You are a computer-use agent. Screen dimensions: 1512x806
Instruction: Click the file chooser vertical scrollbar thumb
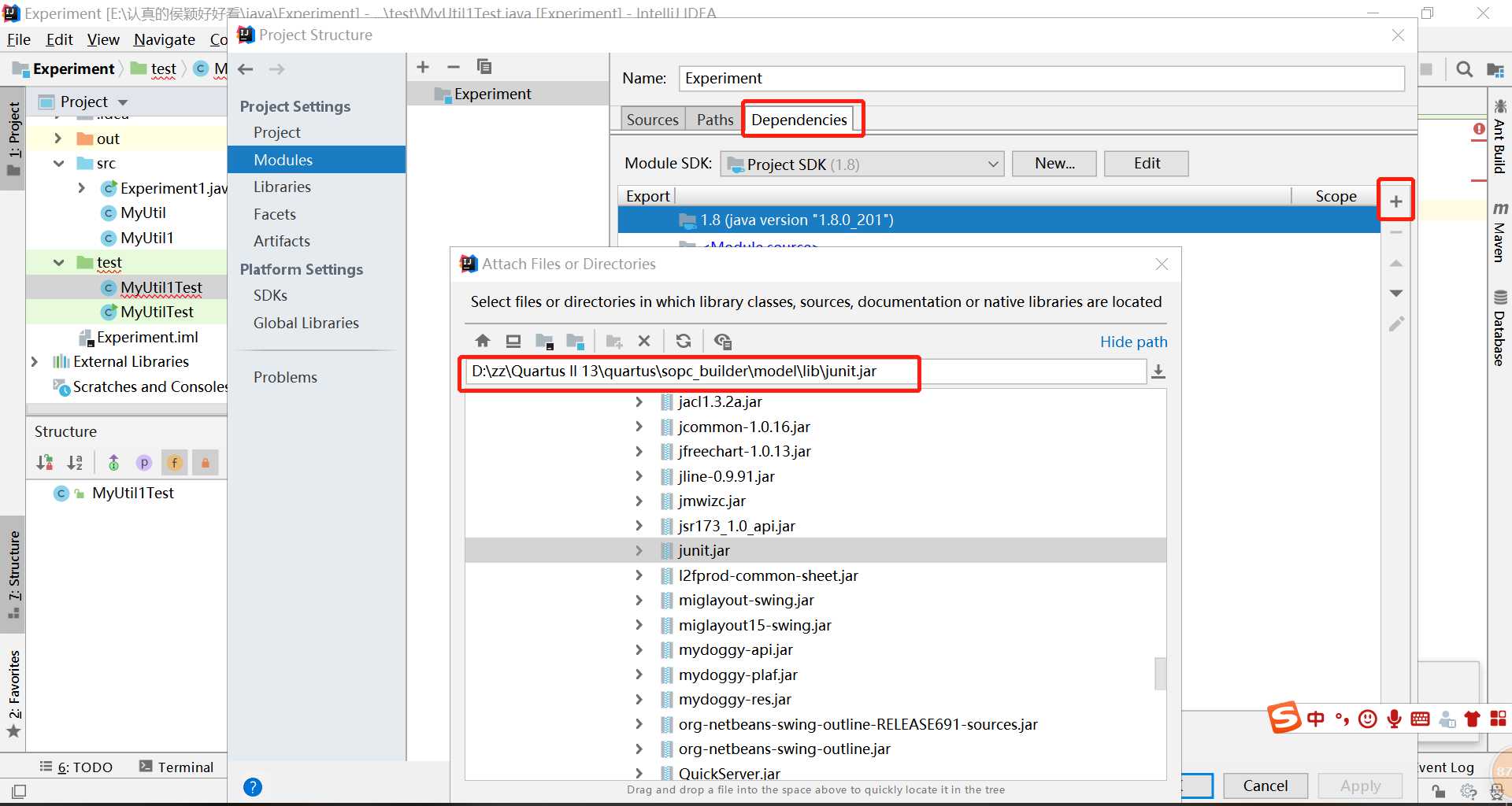coord(1160,674)
